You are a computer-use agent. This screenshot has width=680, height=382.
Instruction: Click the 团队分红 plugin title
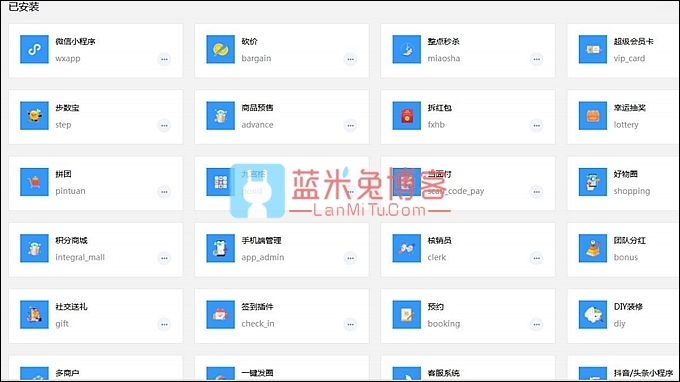point(629,241)
